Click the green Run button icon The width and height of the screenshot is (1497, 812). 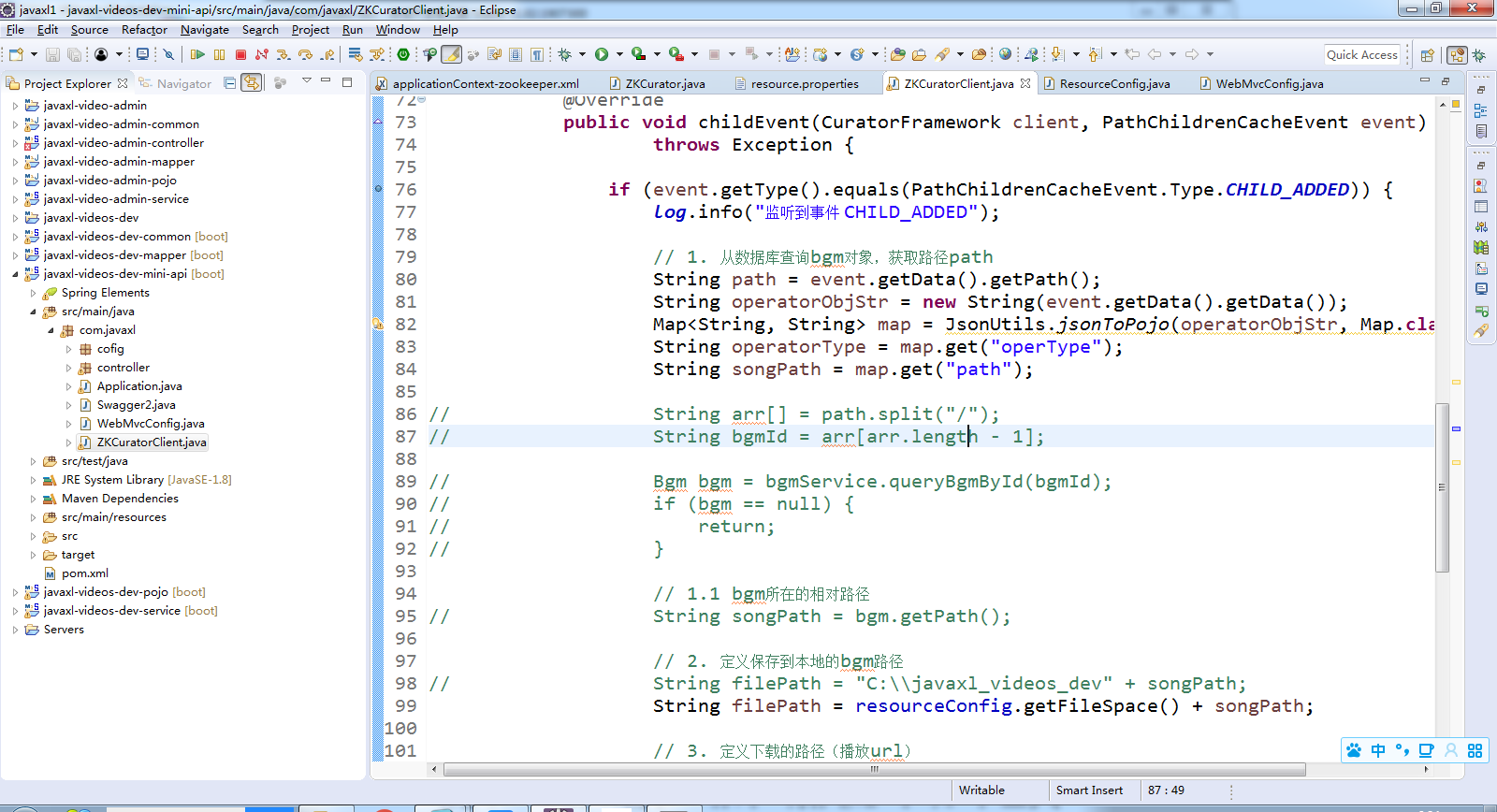coord(602,54)
